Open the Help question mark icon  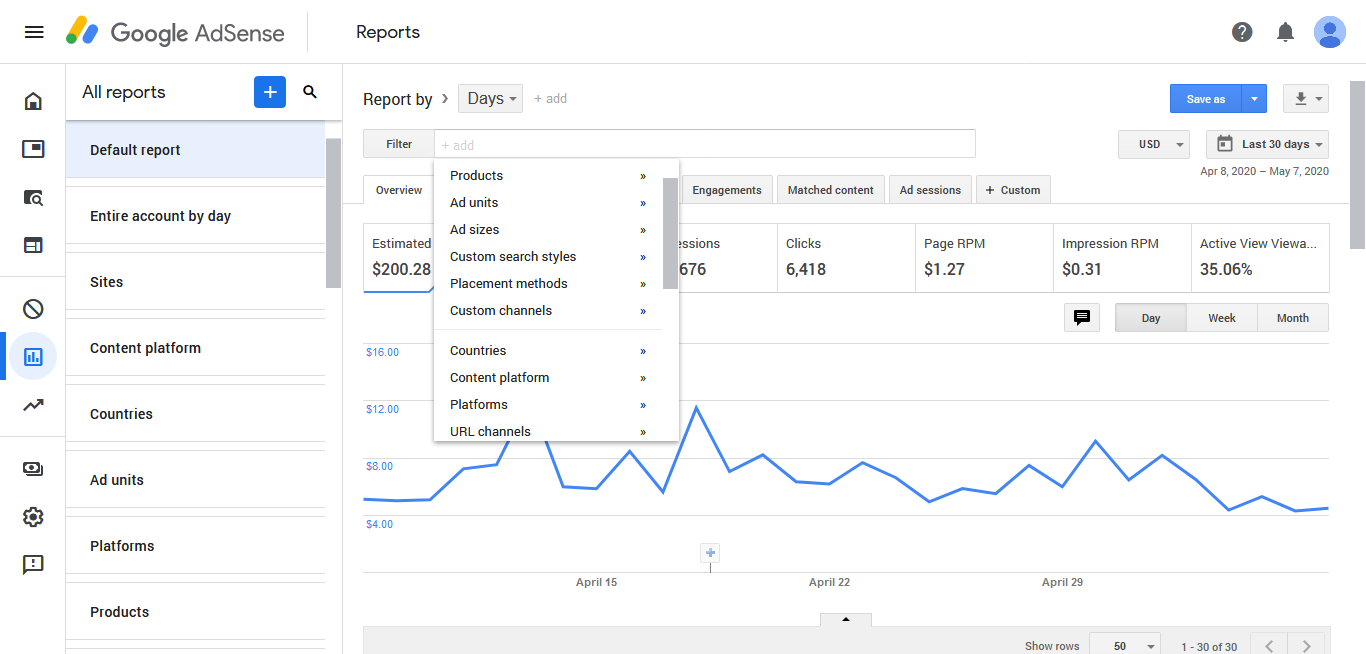(x=1242, y=32)
